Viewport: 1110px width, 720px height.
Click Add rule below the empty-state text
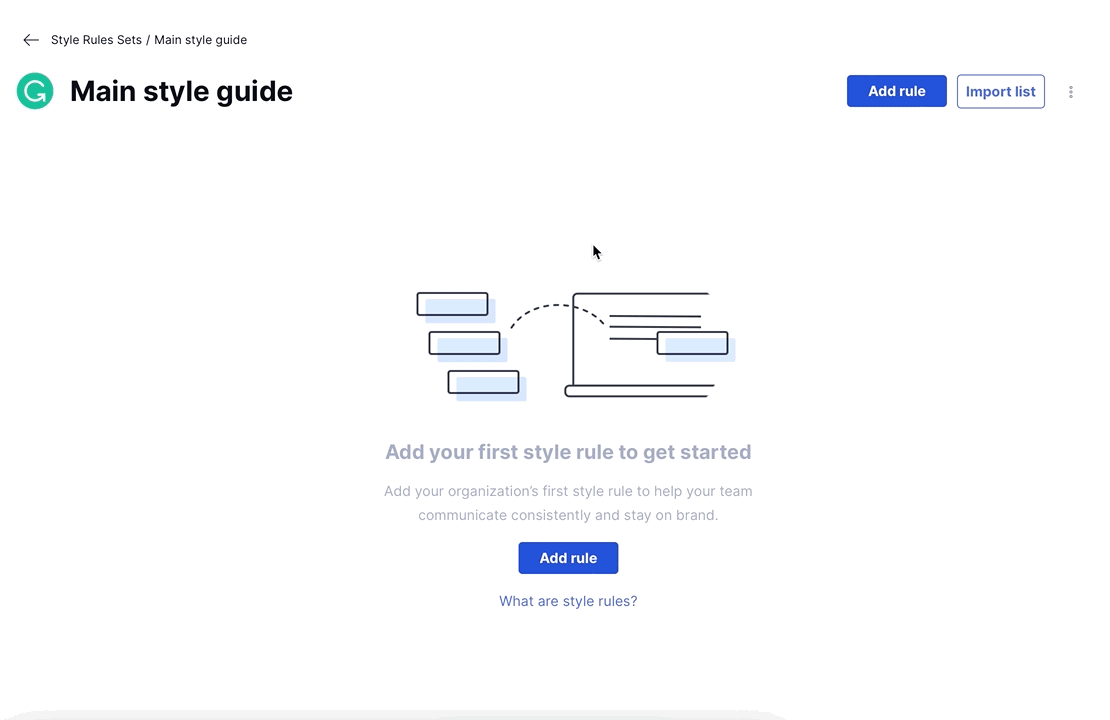[568, 558]
